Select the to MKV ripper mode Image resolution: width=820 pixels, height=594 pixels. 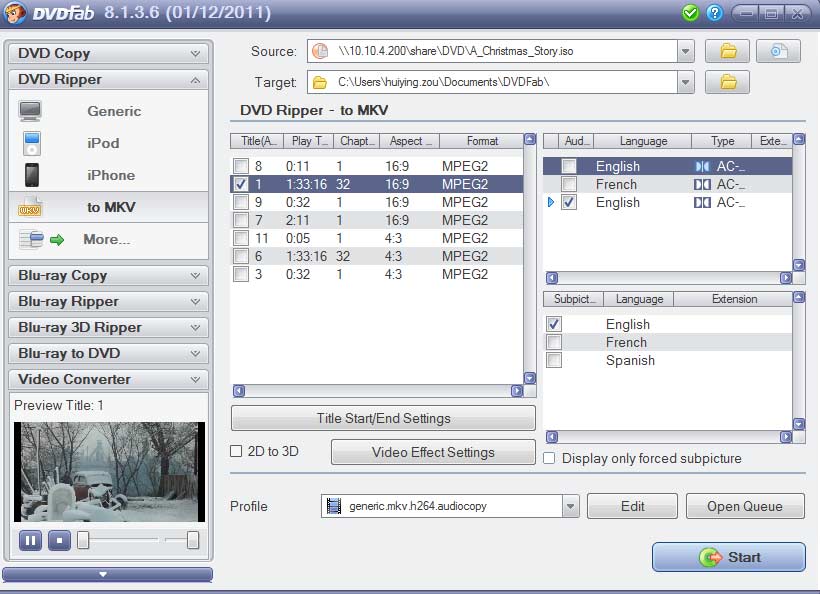tap(110, 207)
